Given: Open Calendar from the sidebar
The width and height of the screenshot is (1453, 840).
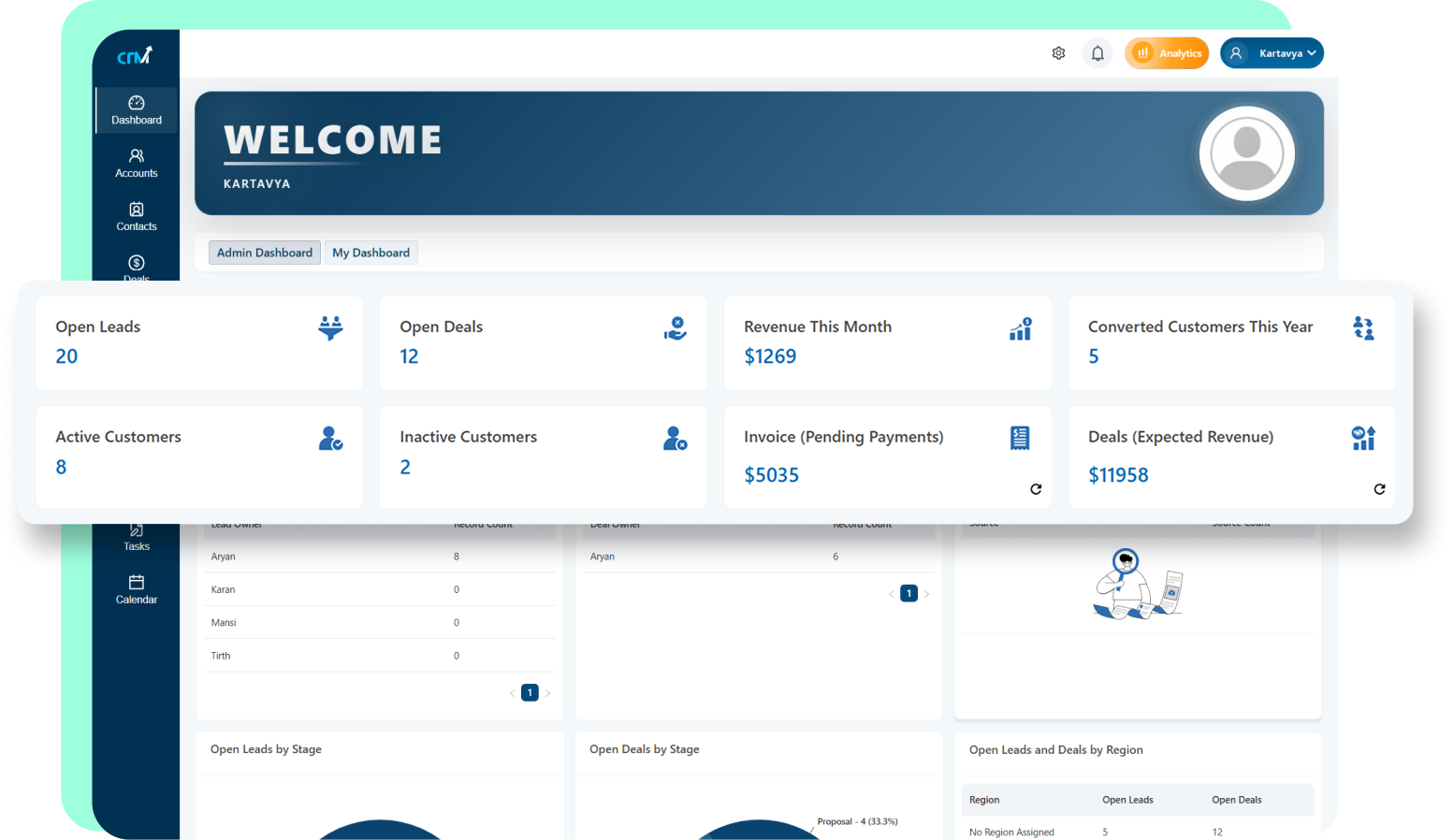Looking at the screenshot, I should click(137, 590).
